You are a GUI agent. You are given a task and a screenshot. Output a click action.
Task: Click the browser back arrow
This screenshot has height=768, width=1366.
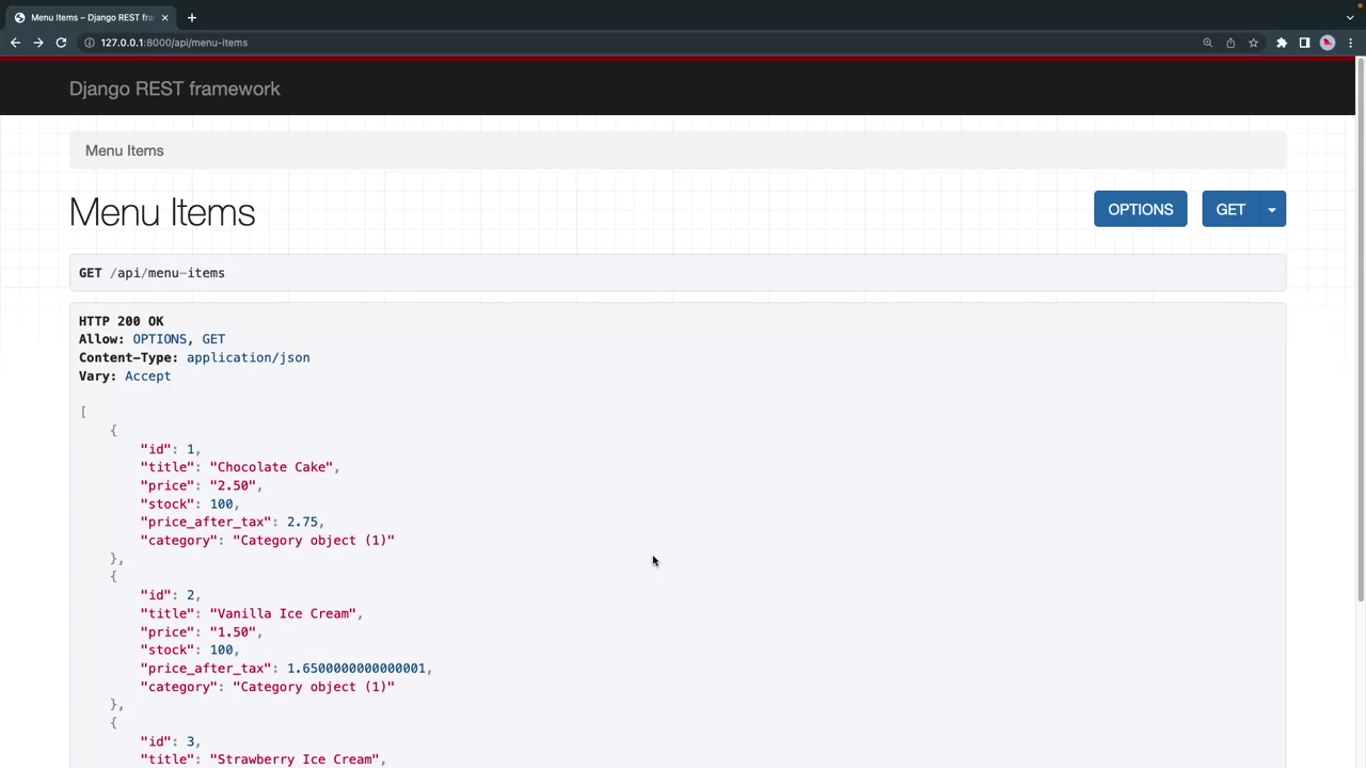click(15, 43)
